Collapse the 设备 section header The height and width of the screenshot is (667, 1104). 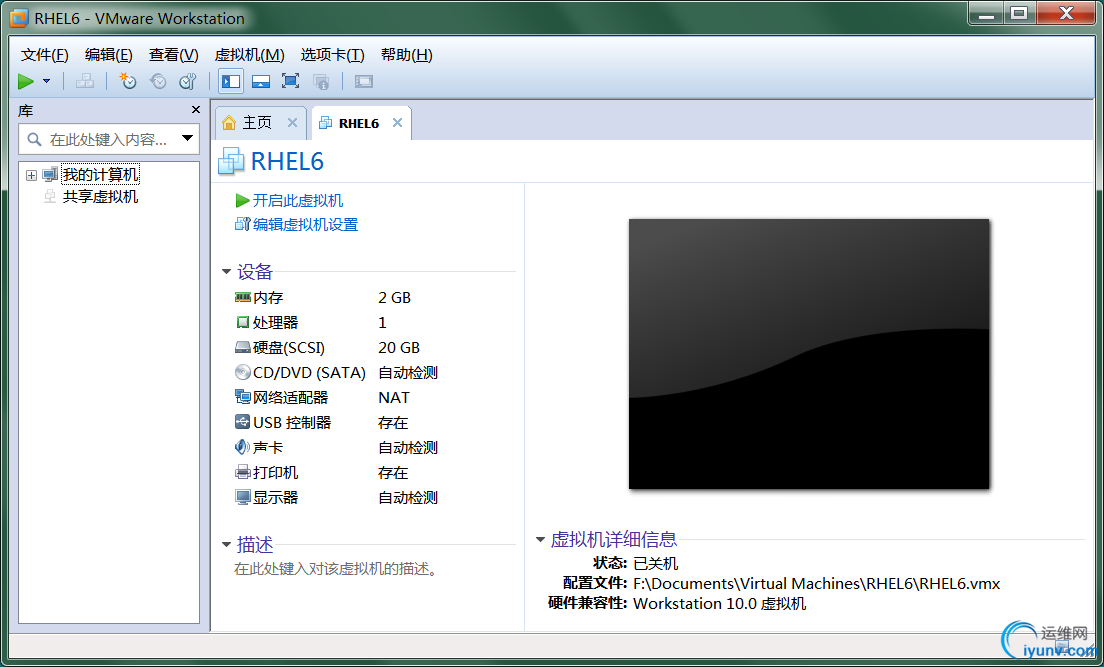coord(227,271)
